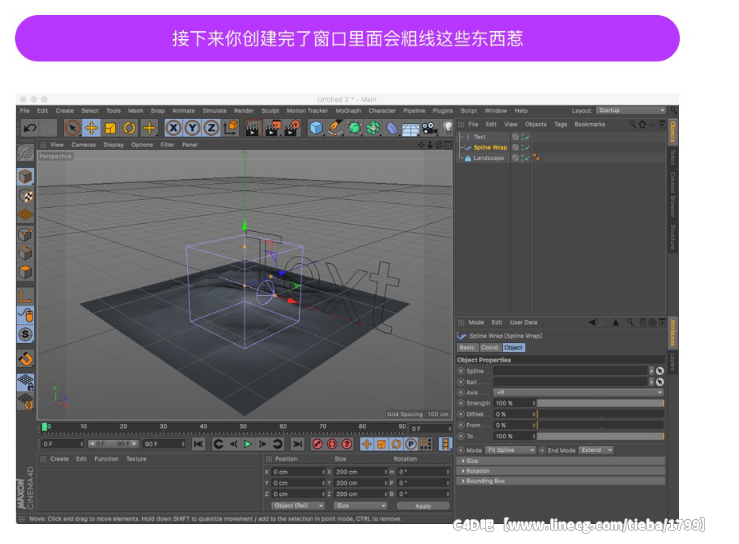Open Object Manager Tags menu
The width and height of the screenshot is (739, 544).
pyautogui.click(x=560, y=124)
